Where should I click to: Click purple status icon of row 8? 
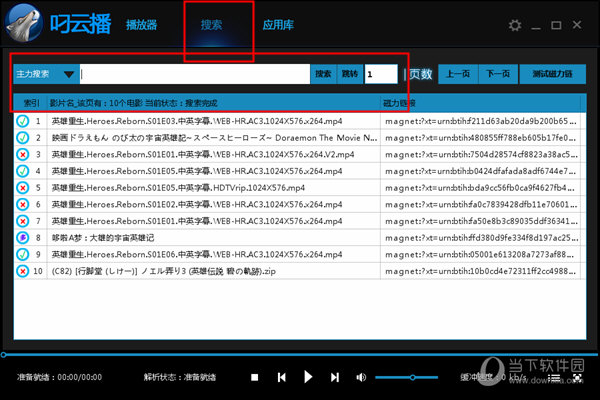[x=23, y=238]
